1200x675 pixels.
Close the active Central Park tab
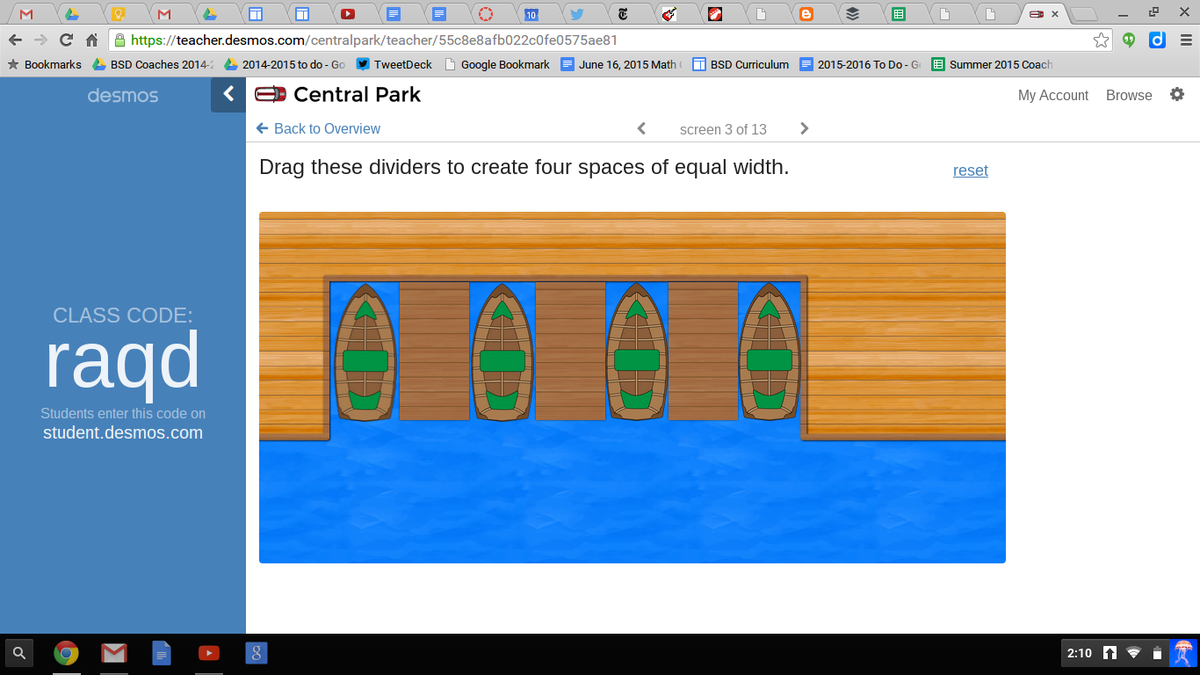[1054, 15]
